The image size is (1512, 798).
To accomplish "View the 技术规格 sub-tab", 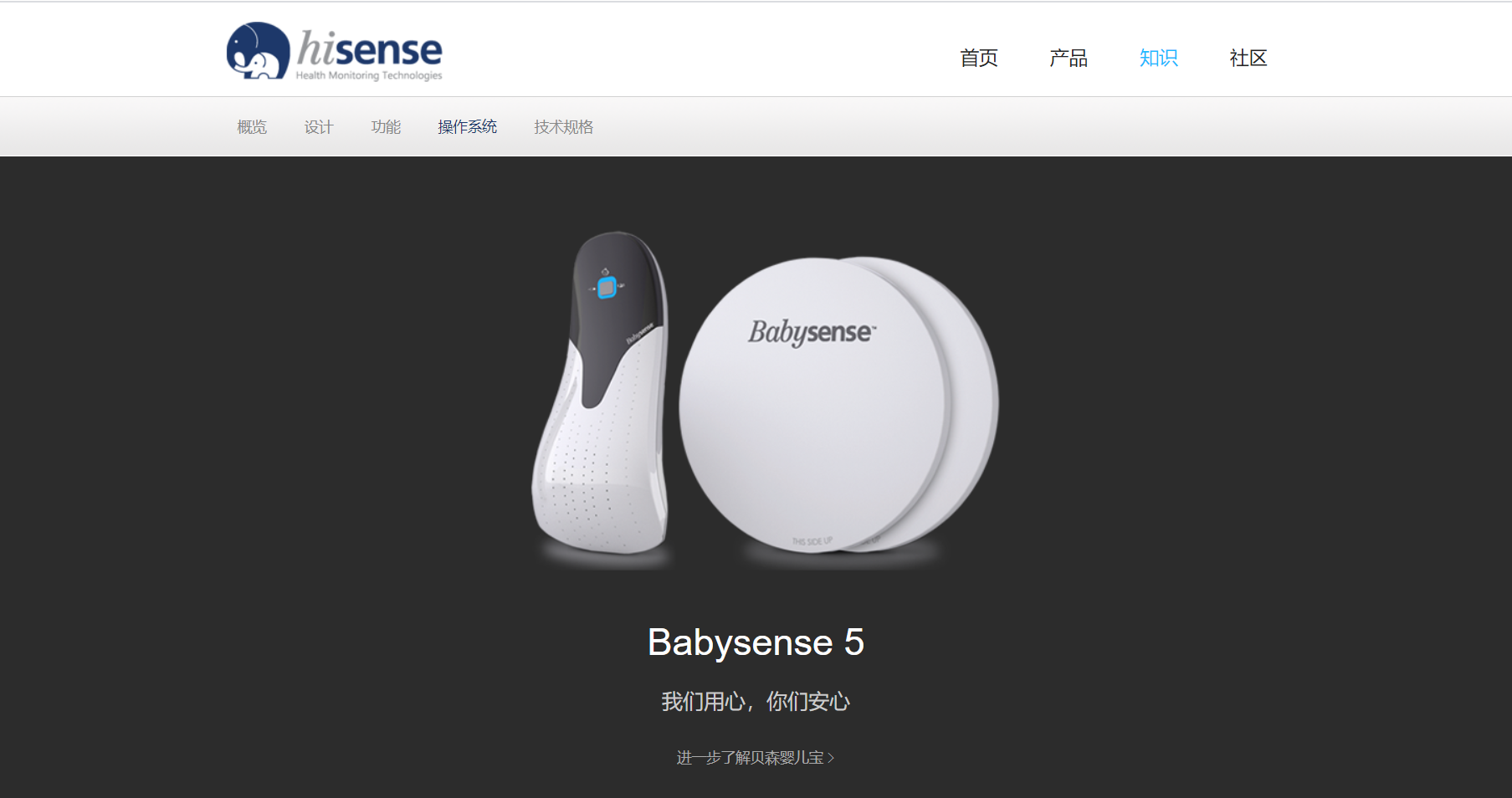I will point(564,127).
